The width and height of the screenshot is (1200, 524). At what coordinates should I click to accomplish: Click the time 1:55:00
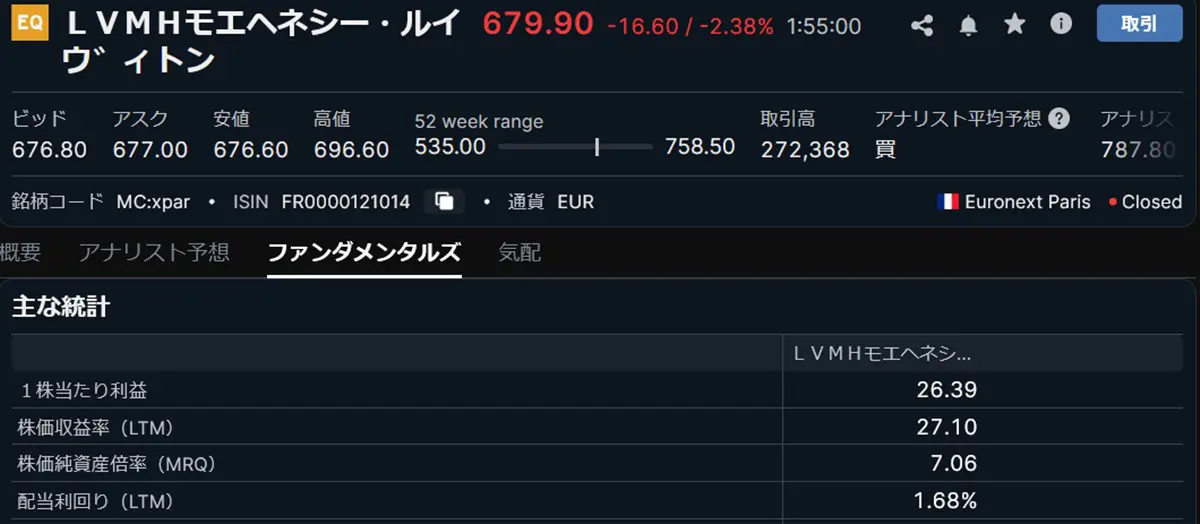[824, 26]
